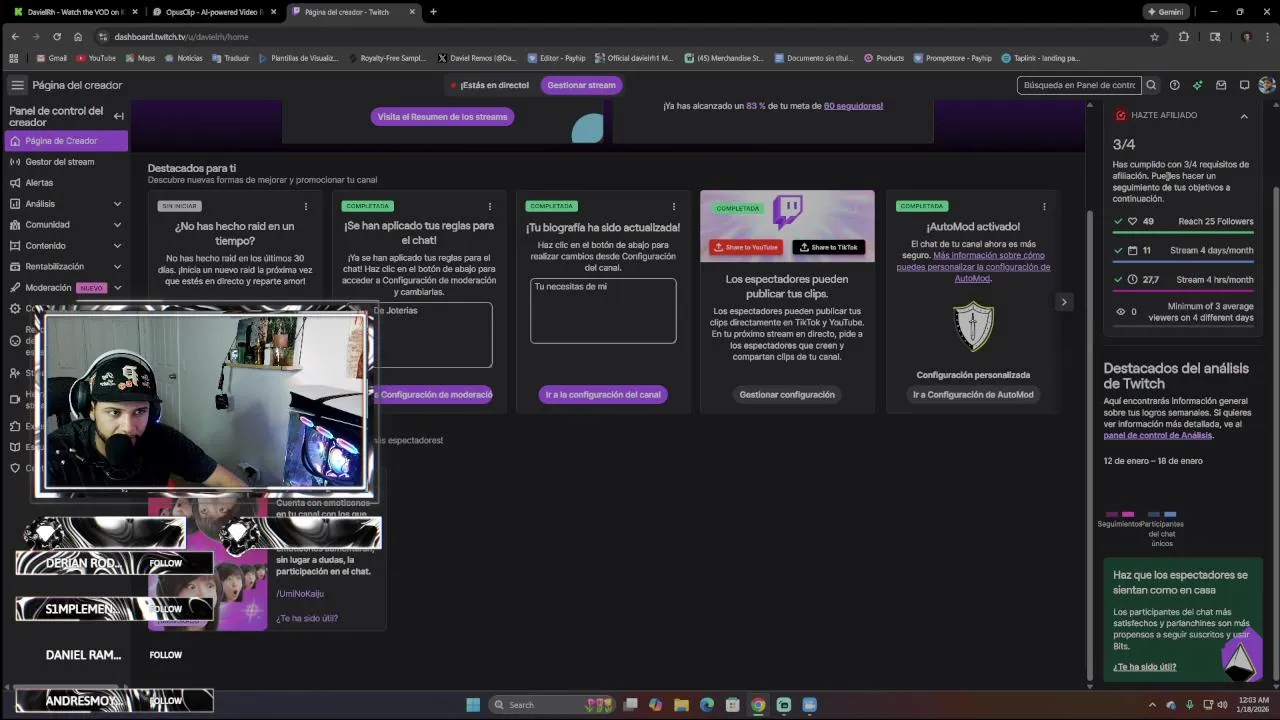This screenshot has height=720, width=1280.
Task: Click ¿Te ha sido útil? in right panel
Action: pyautogui.click(x=1144, y=667)
